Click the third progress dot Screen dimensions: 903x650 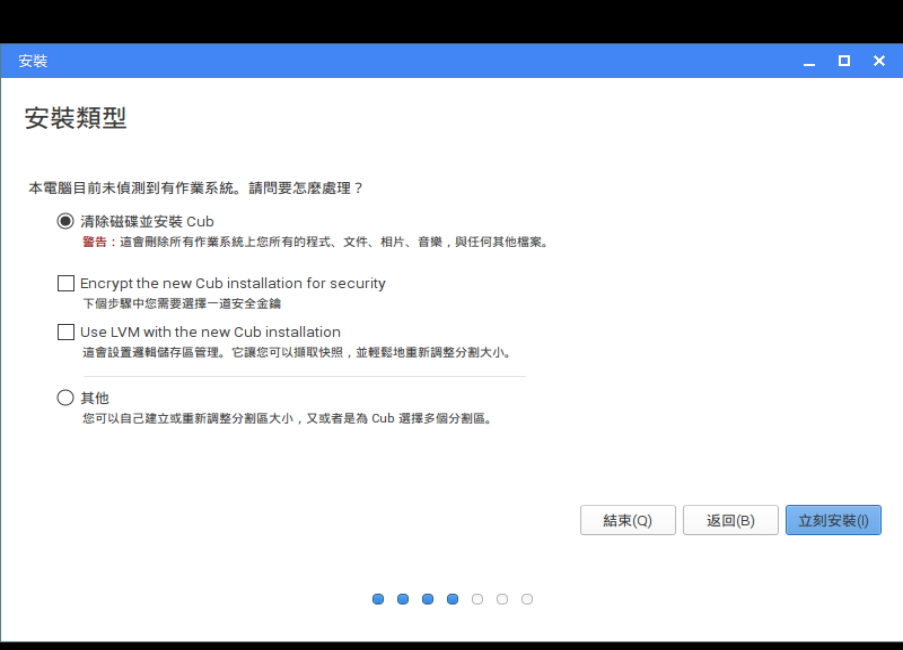click(x=427, y=599)
